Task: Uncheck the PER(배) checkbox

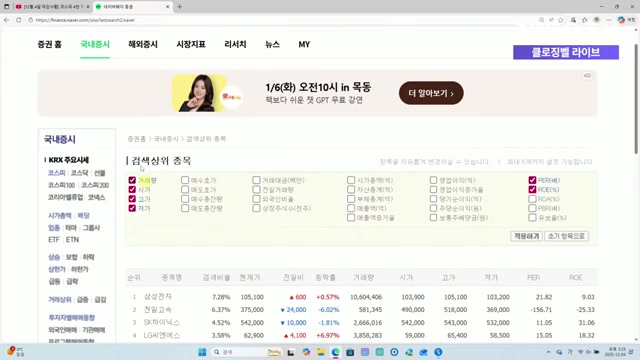Action: tap(532, 180)
